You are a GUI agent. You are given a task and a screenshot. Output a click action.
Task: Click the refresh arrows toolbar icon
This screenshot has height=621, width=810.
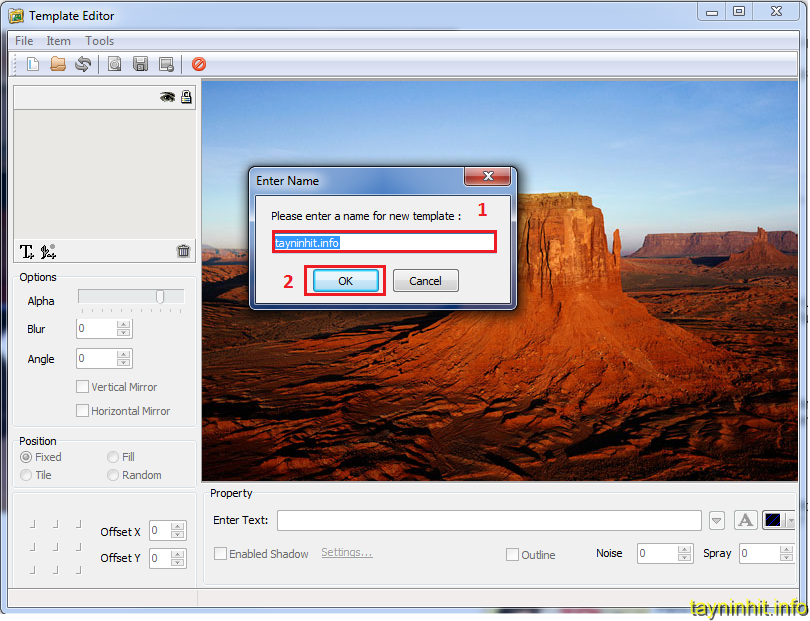coord(83,64)
